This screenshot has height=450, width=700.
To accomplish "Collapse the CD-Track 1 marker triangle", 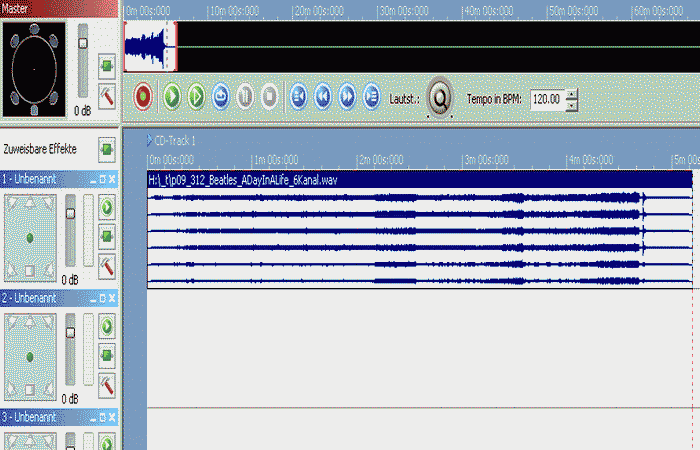I will (149, 141).
